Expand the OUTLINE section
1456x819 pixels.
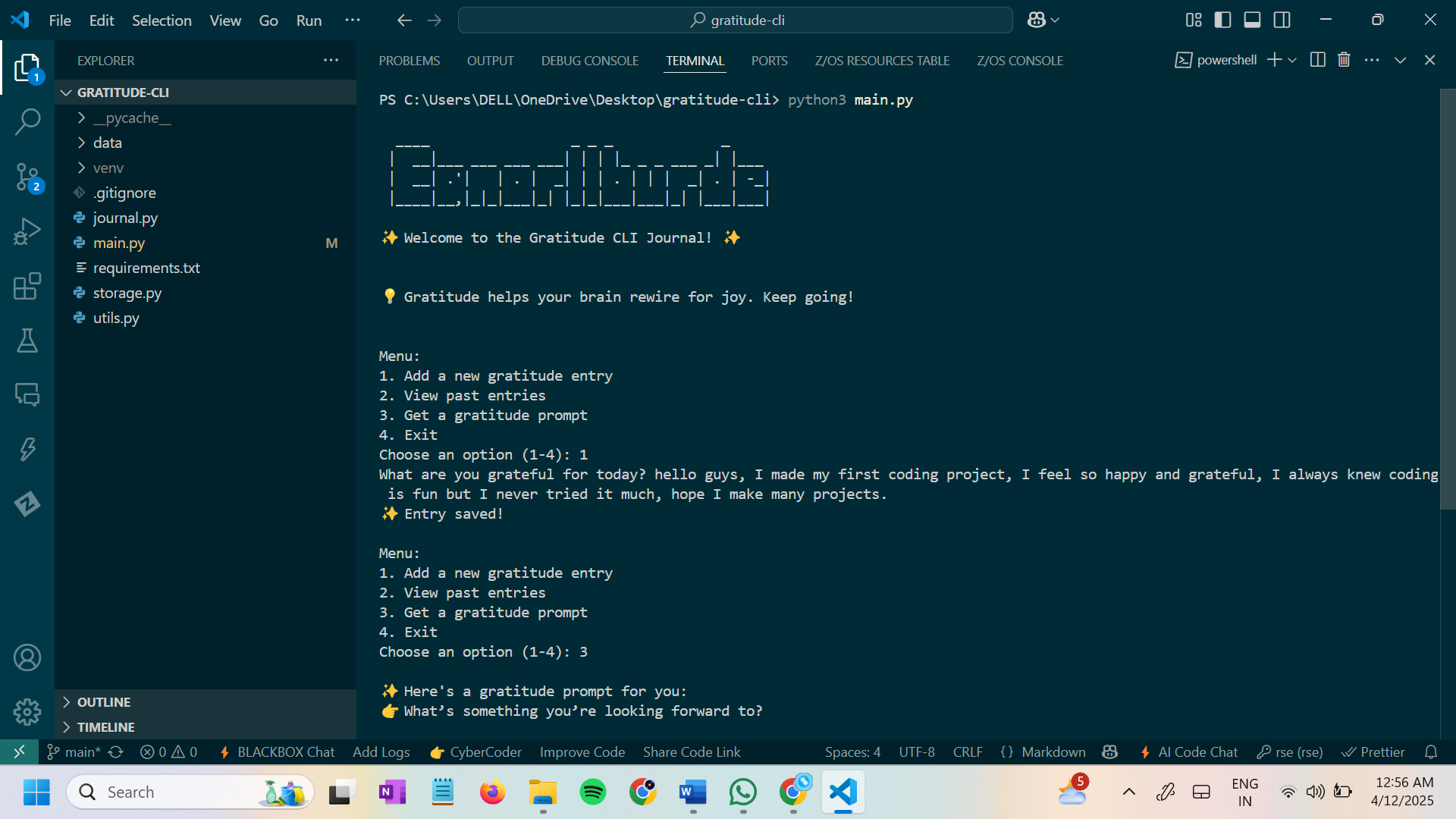[x=104, y=702]
